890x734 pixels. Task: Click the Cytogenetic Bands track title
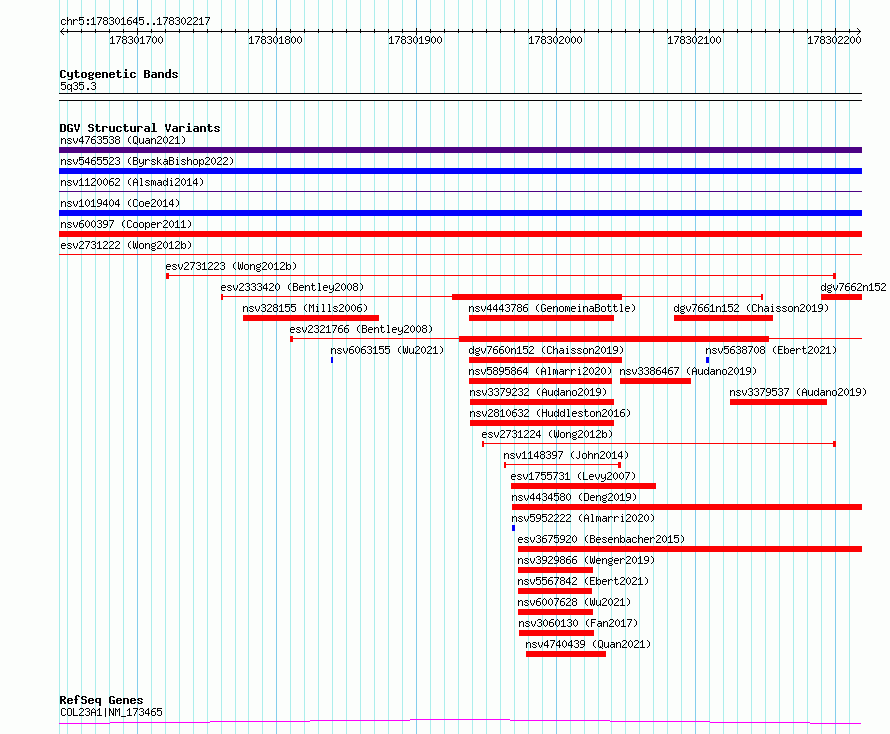119,74
